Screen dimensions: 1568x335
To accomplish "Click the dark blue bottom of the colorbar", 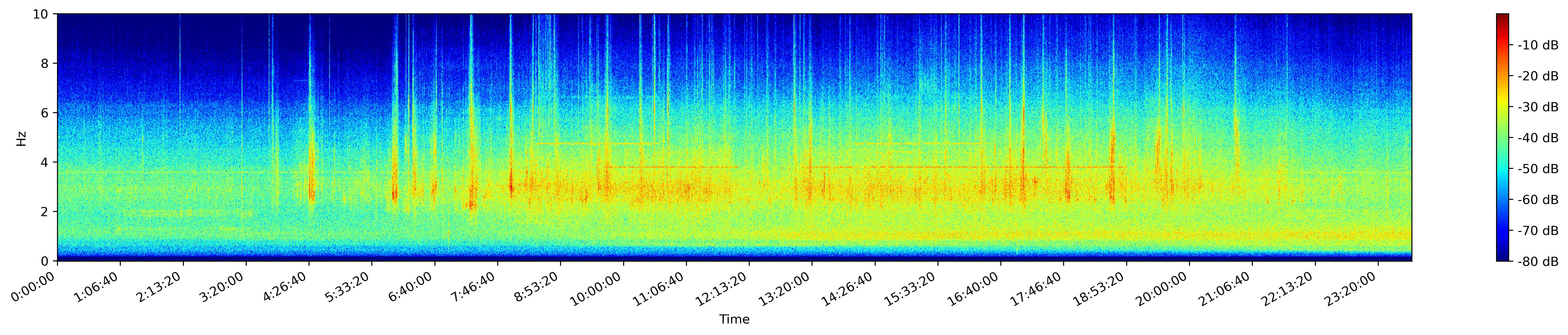I will coord(1502,256).
